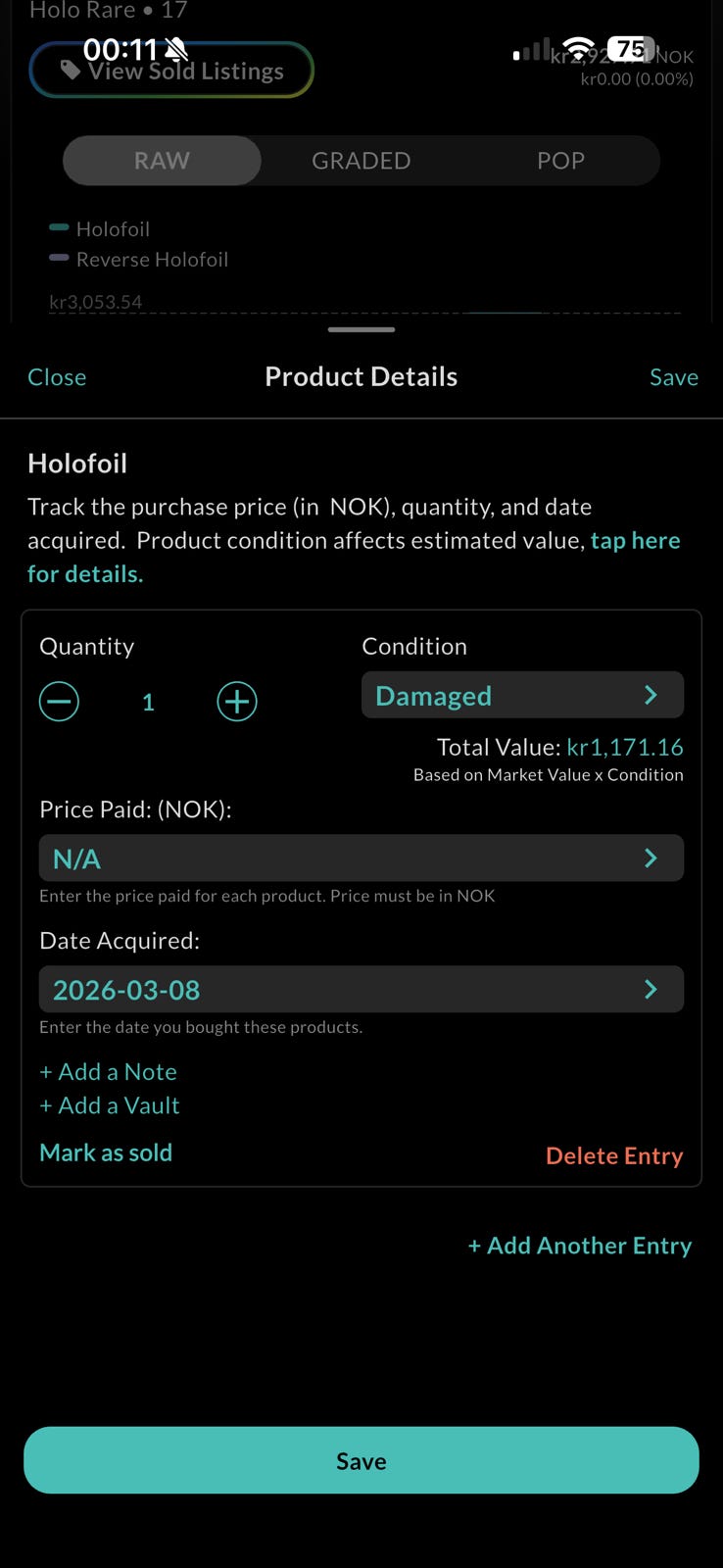This screenshot has width=723, height=1568.
Task: Tap the chevron arrow in Condition field
Action: click(x=651, y=696)
